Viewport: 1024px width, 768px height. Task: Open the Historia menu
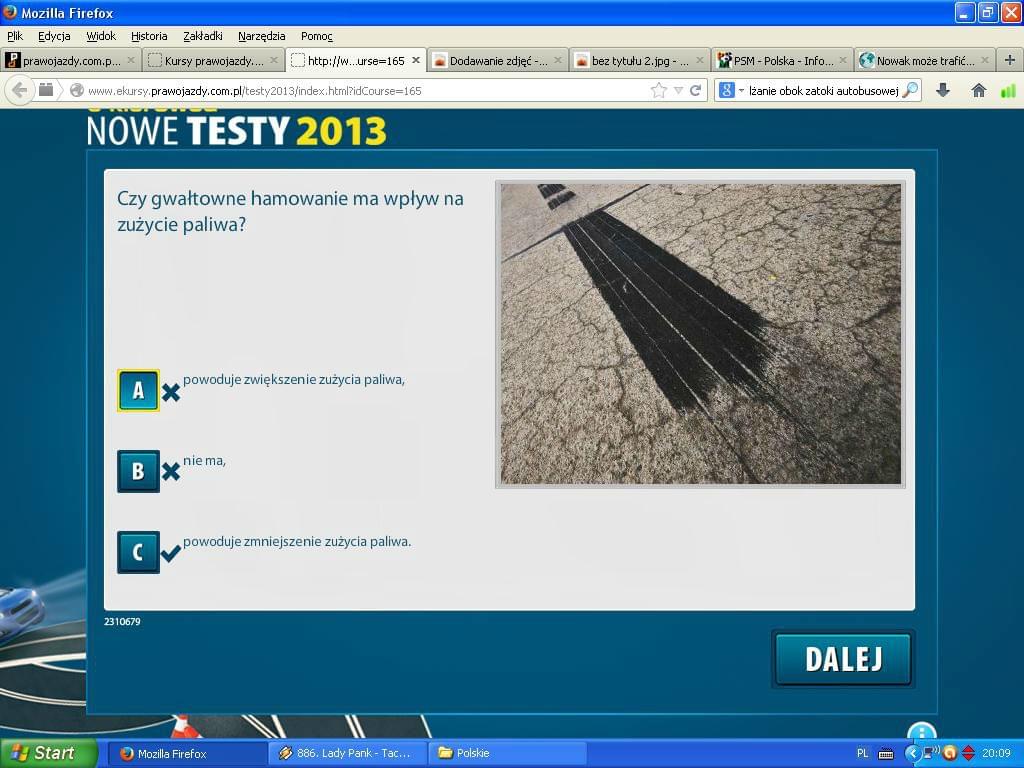[149, 36]
